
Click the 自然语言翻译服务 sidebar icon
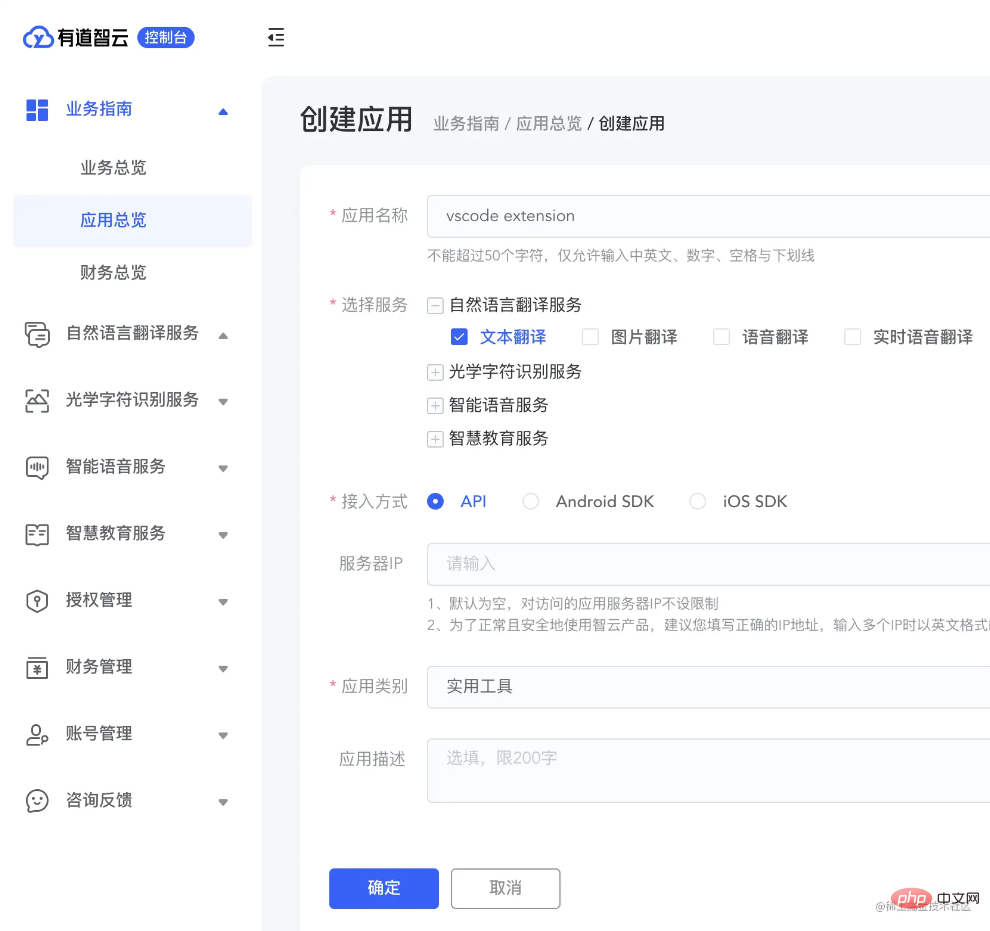(37, 334)
